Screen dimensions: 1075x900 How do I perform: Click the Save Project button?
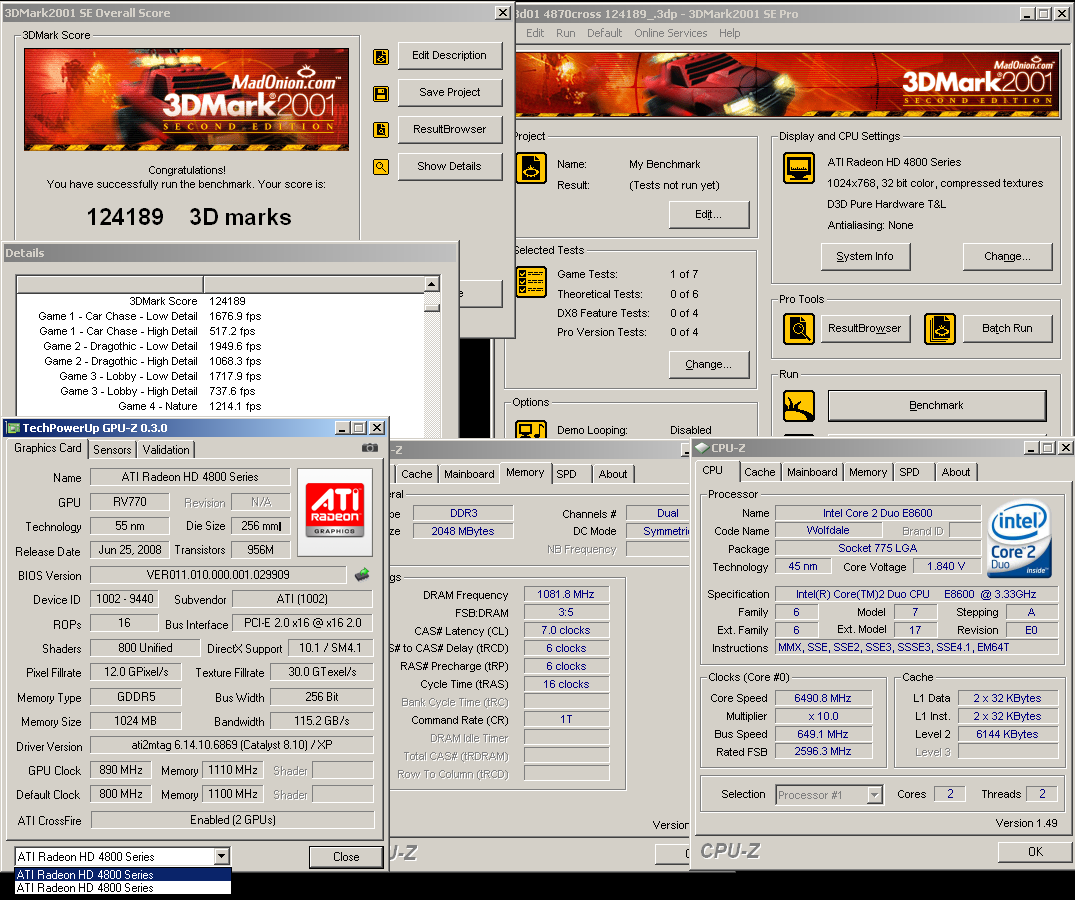450,93
